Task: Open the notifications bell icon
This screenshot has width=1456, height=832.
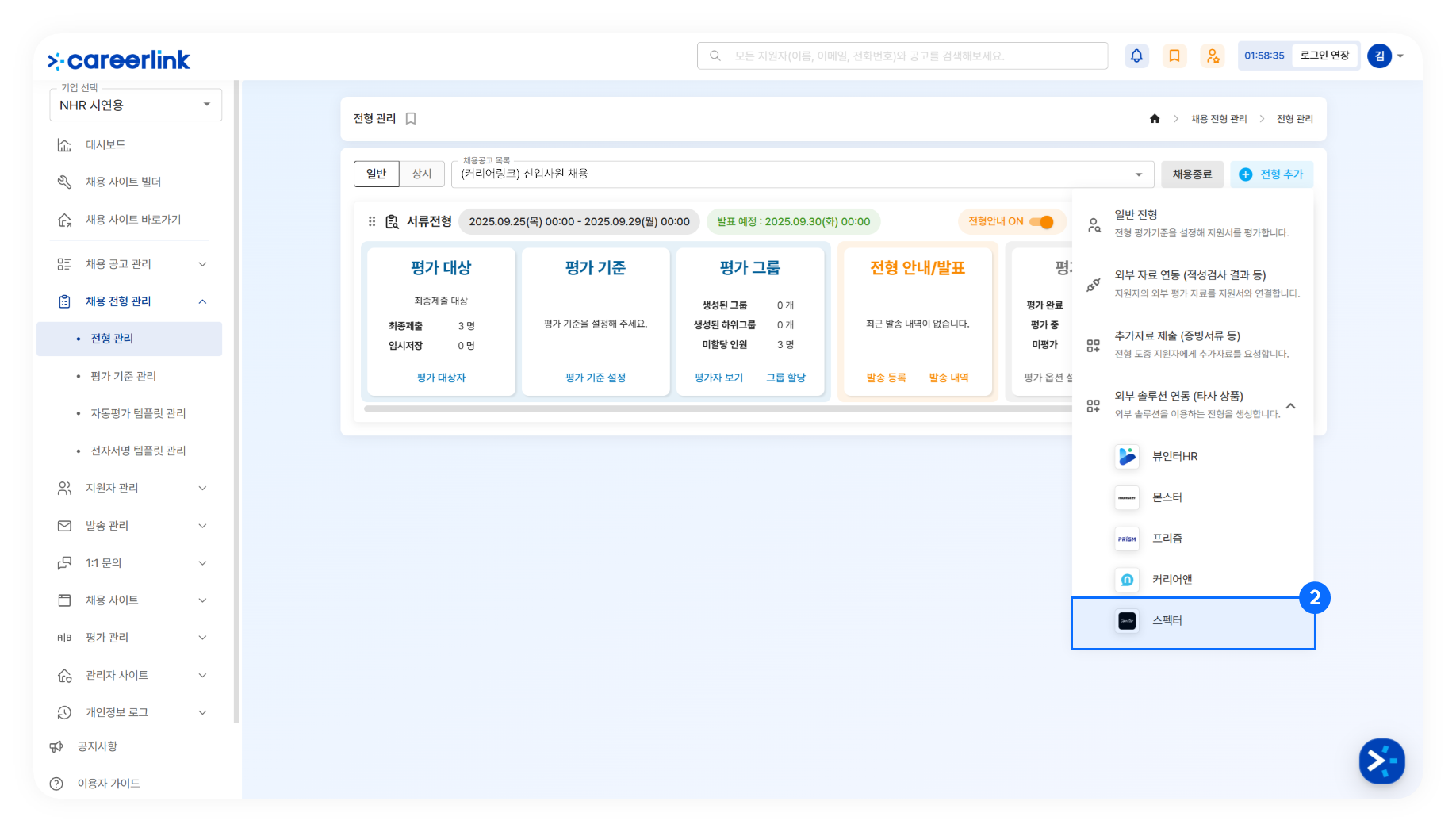Action: coord(1136,56)
